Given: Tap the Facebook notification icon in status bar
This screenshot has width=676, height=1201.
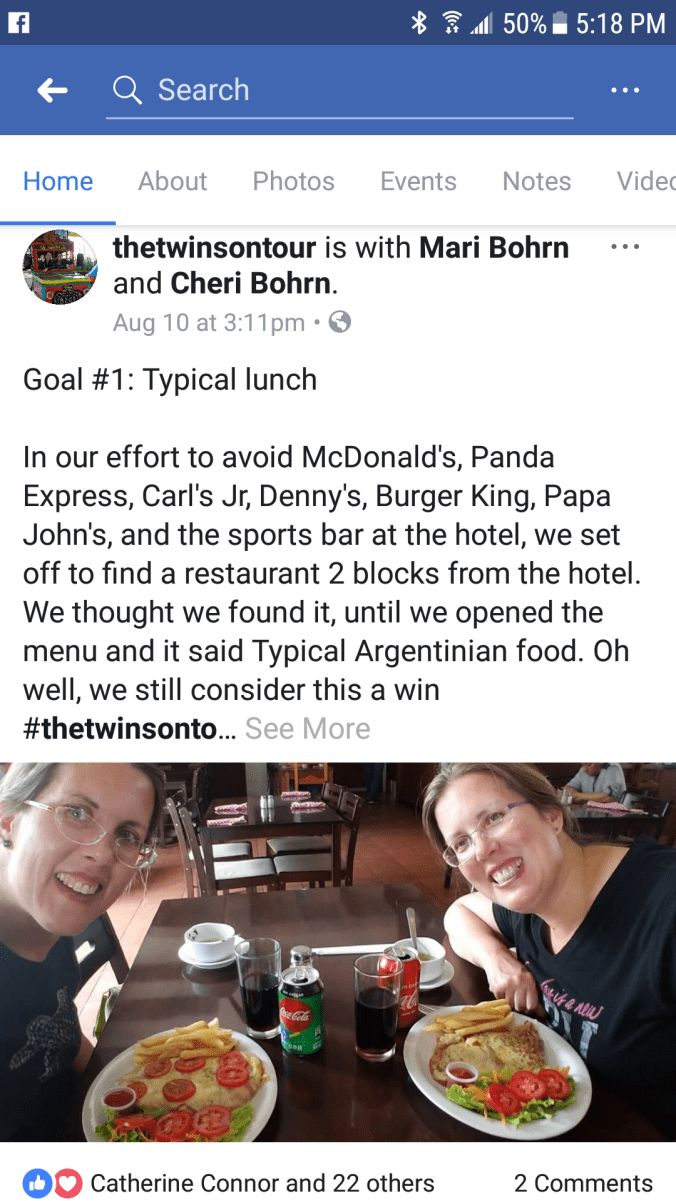Looking at the screenshot, I should (x=19, y=22).
